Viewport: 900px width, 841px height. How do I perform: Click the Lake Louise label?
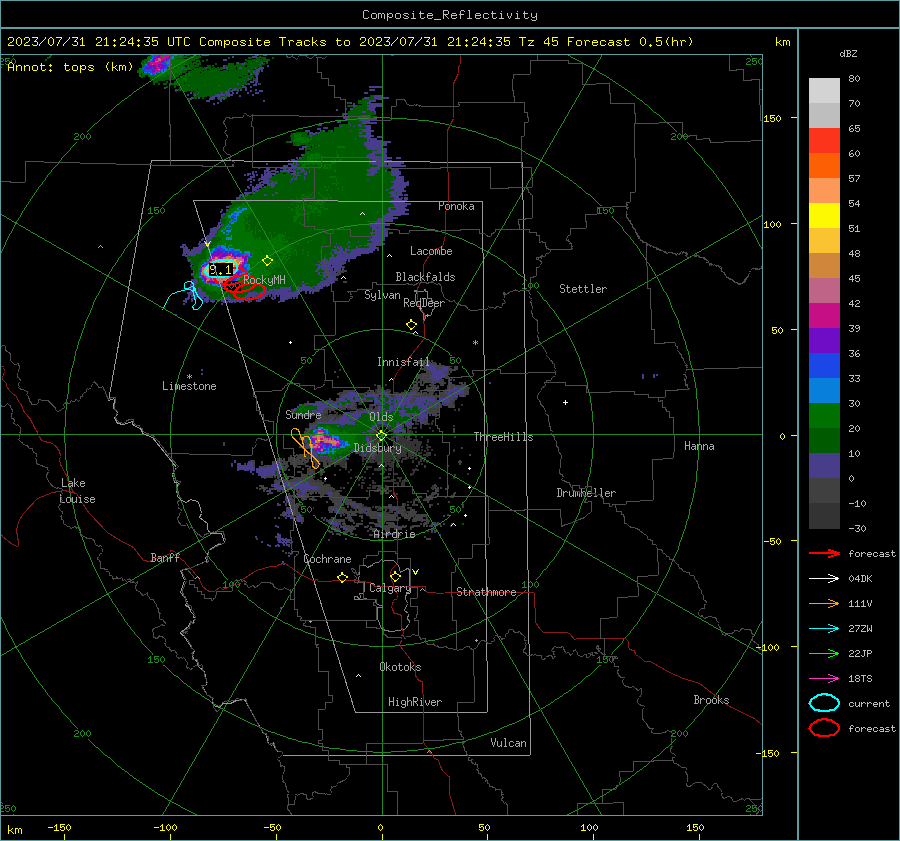pos(77,491)
